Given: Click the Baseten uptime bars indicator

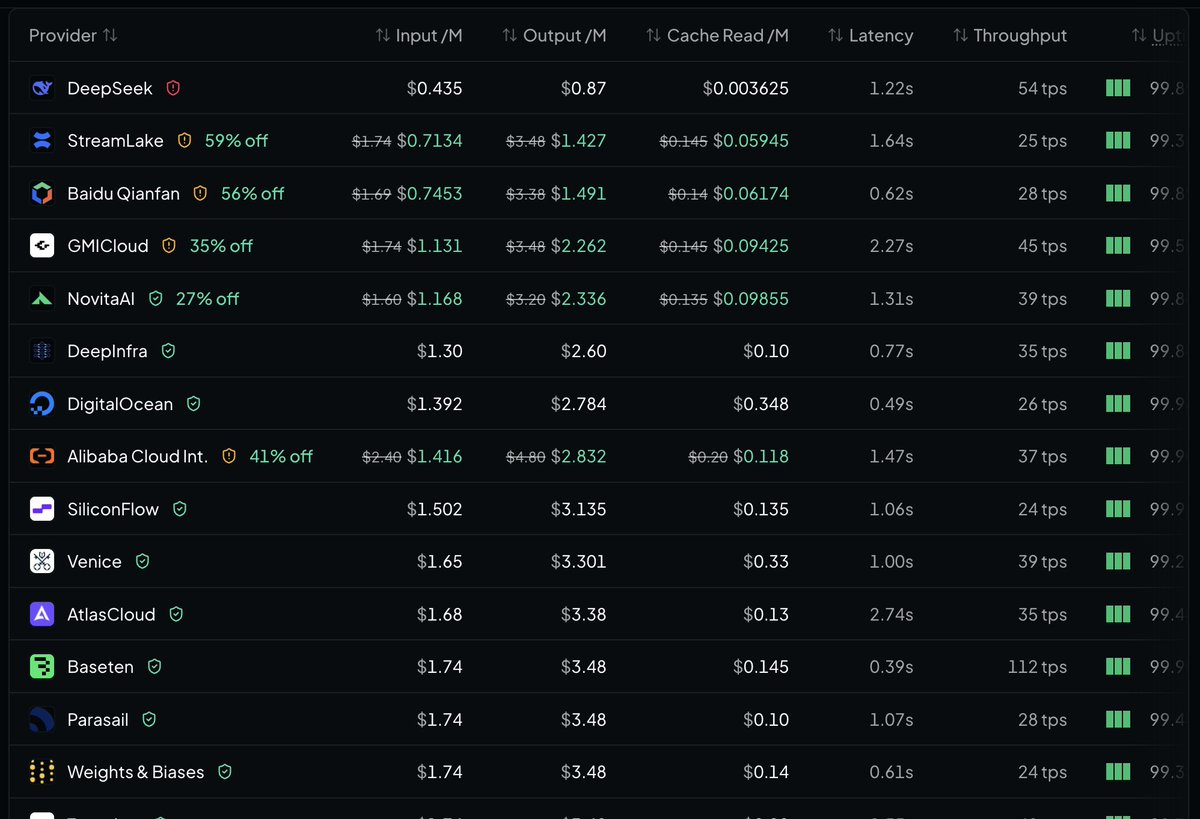Looking at the screenshot, I should (1118, 667).
